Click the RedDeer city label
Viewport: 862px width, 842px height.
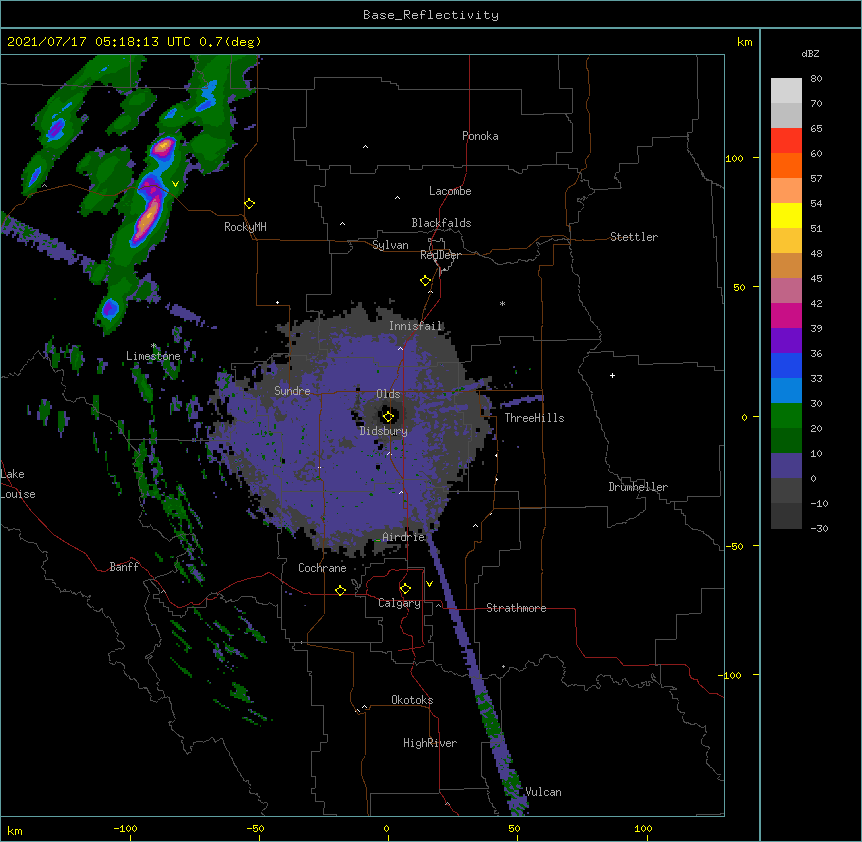click(x=440, y=255)
